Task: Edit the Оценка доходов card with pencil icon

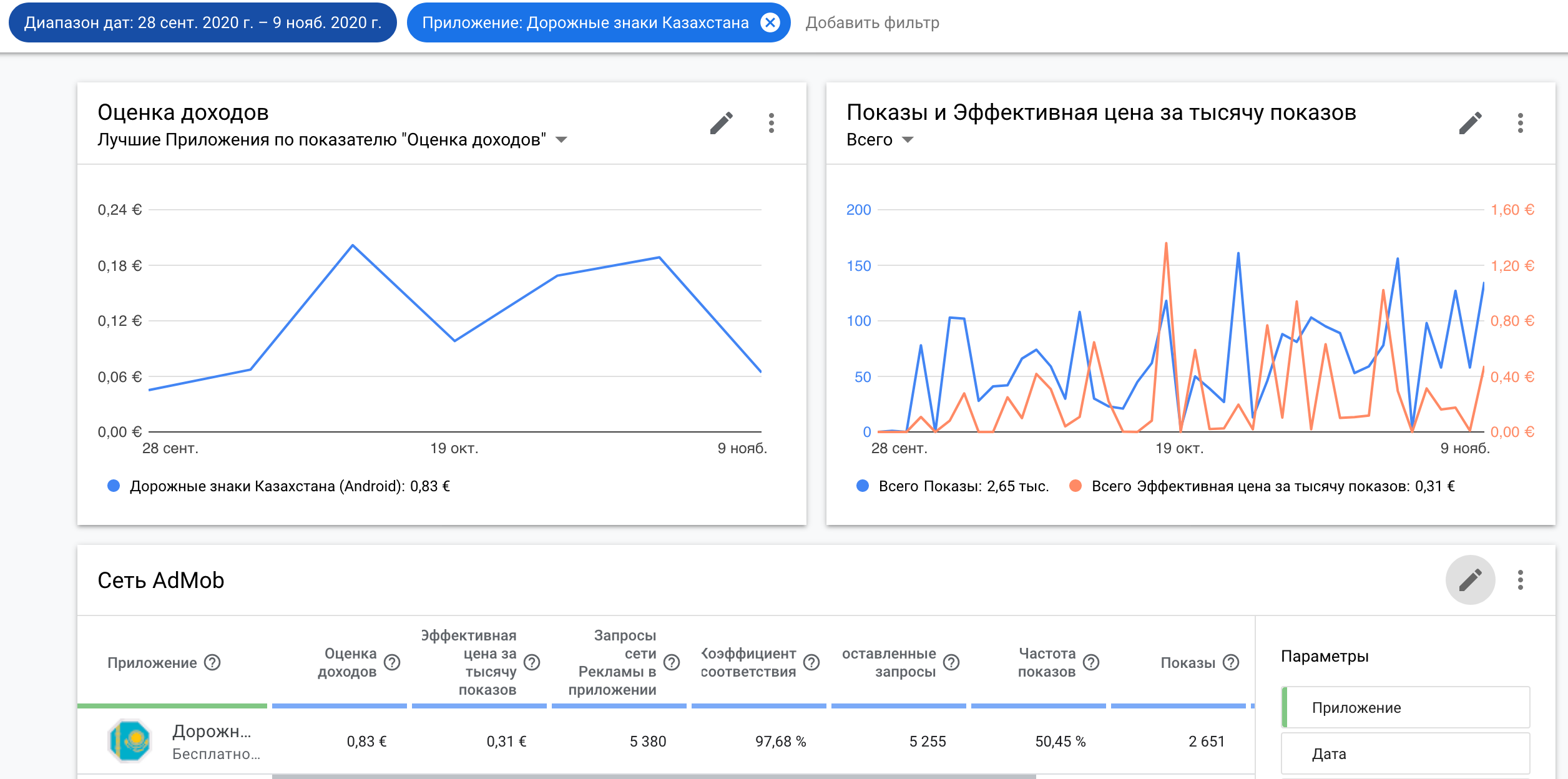Action: pos(721,123)
